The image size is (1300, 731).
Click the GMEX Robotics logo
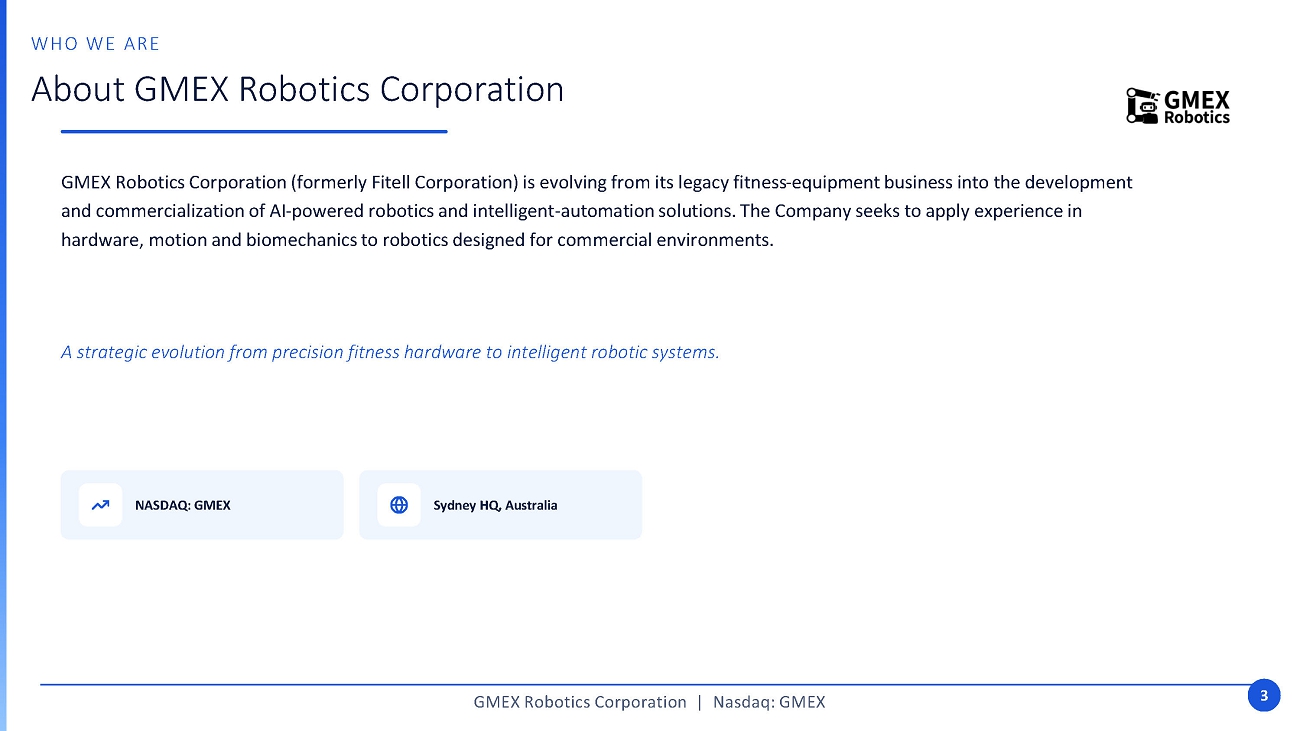1178,106
